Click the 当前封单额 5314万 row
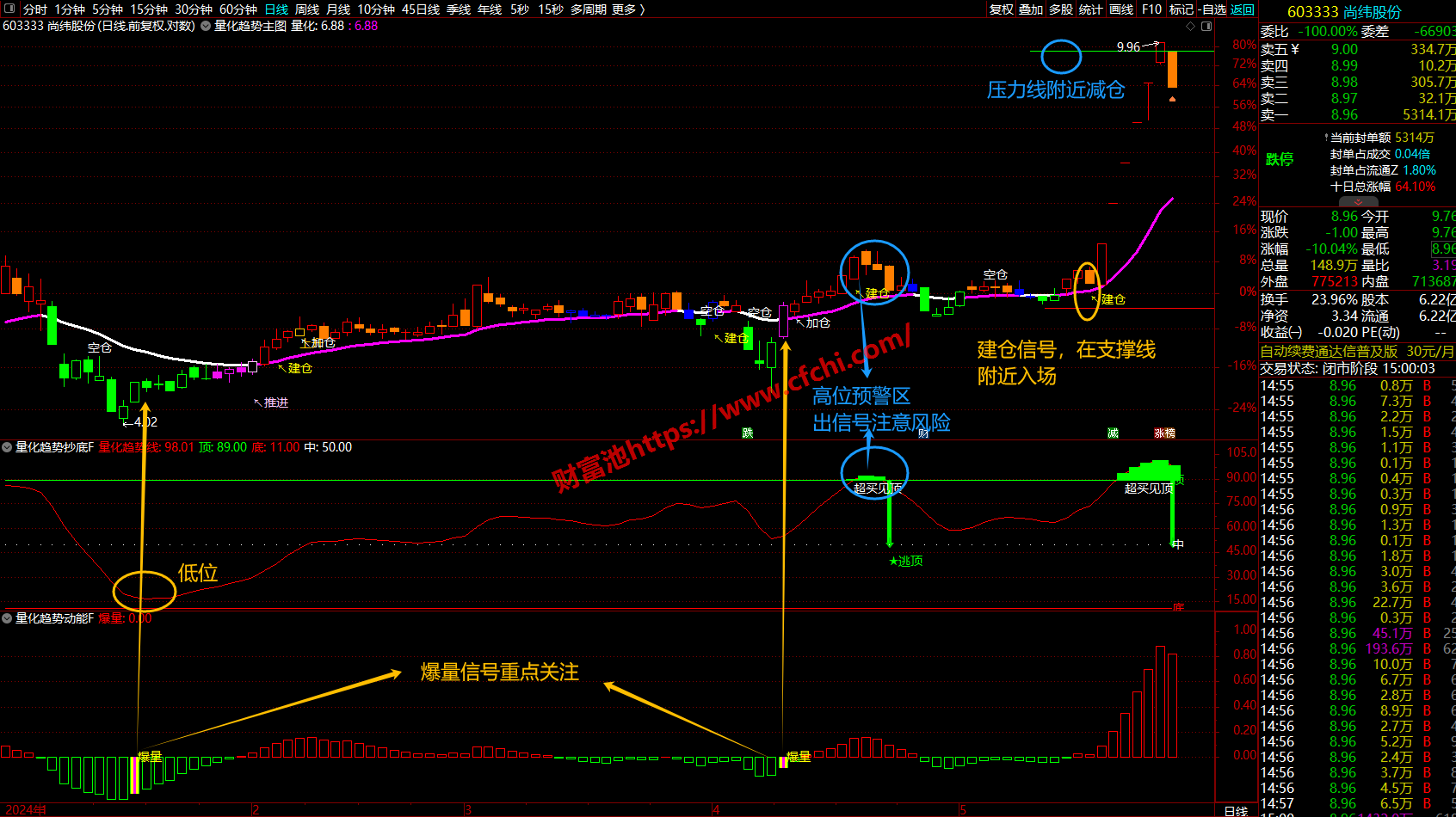Screen dimensions: 1456x817 1380,138
